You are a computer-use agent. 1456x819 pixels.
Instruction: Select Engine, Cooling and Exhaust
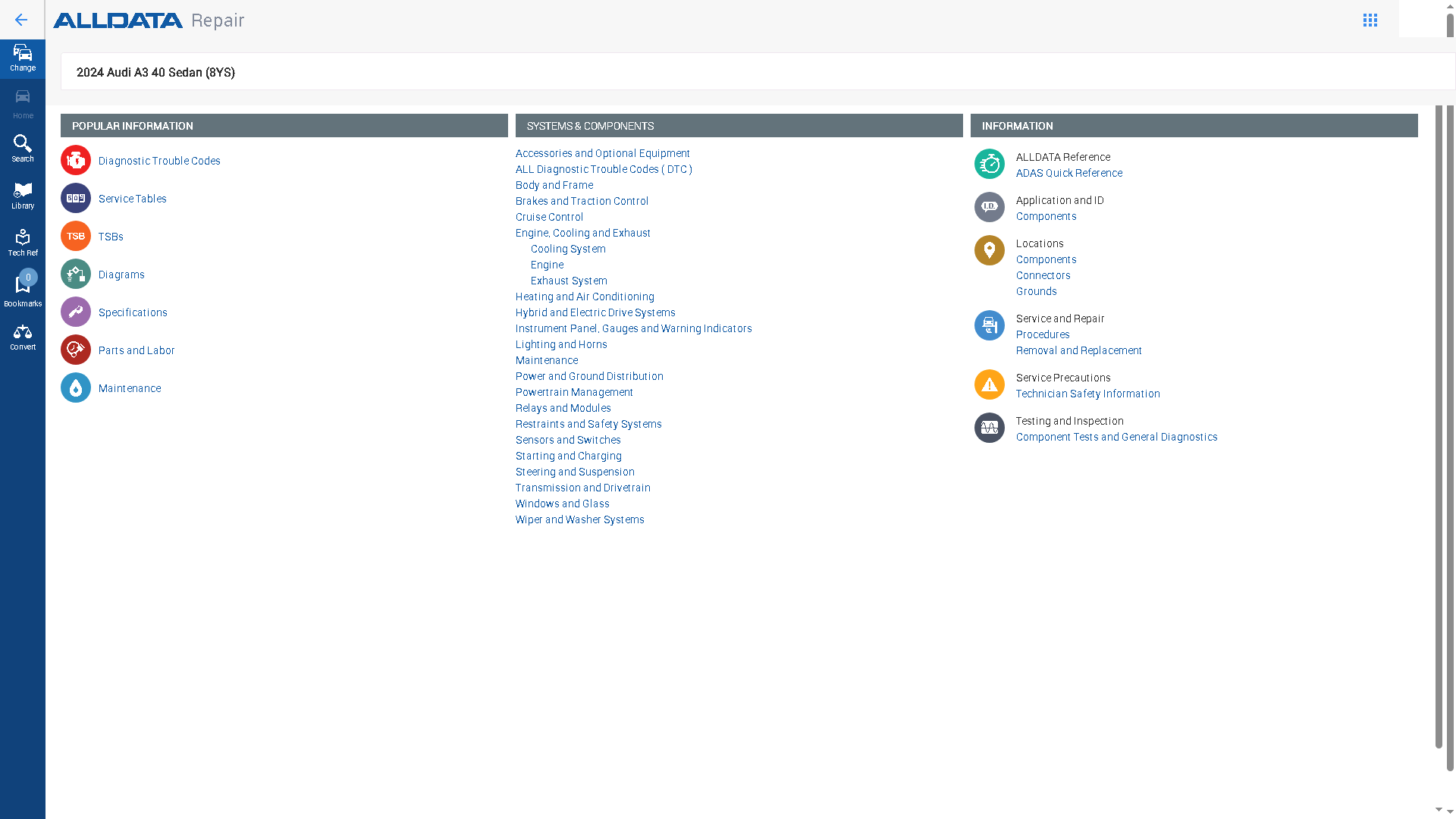click(x=582, y=233)
